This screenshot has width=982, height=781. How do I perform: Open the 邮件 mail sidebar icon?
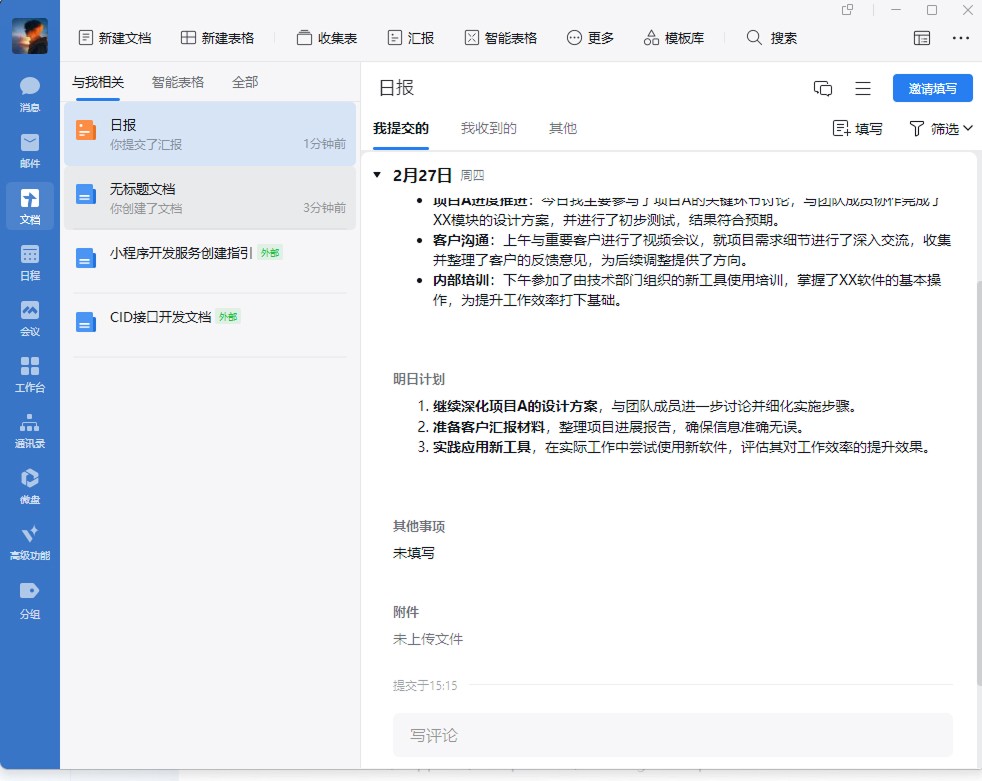[x=30, y=149]
